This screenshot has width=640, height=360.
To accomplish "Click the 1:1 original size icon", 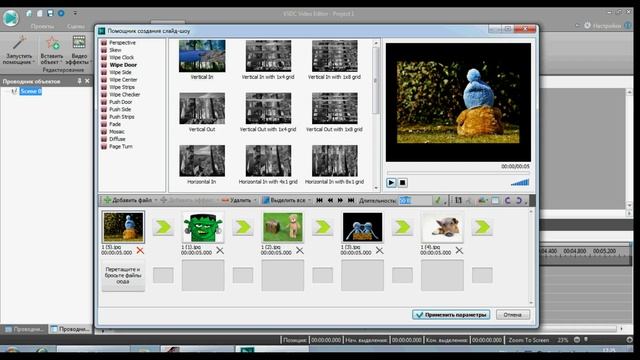I will click(458, 200).
